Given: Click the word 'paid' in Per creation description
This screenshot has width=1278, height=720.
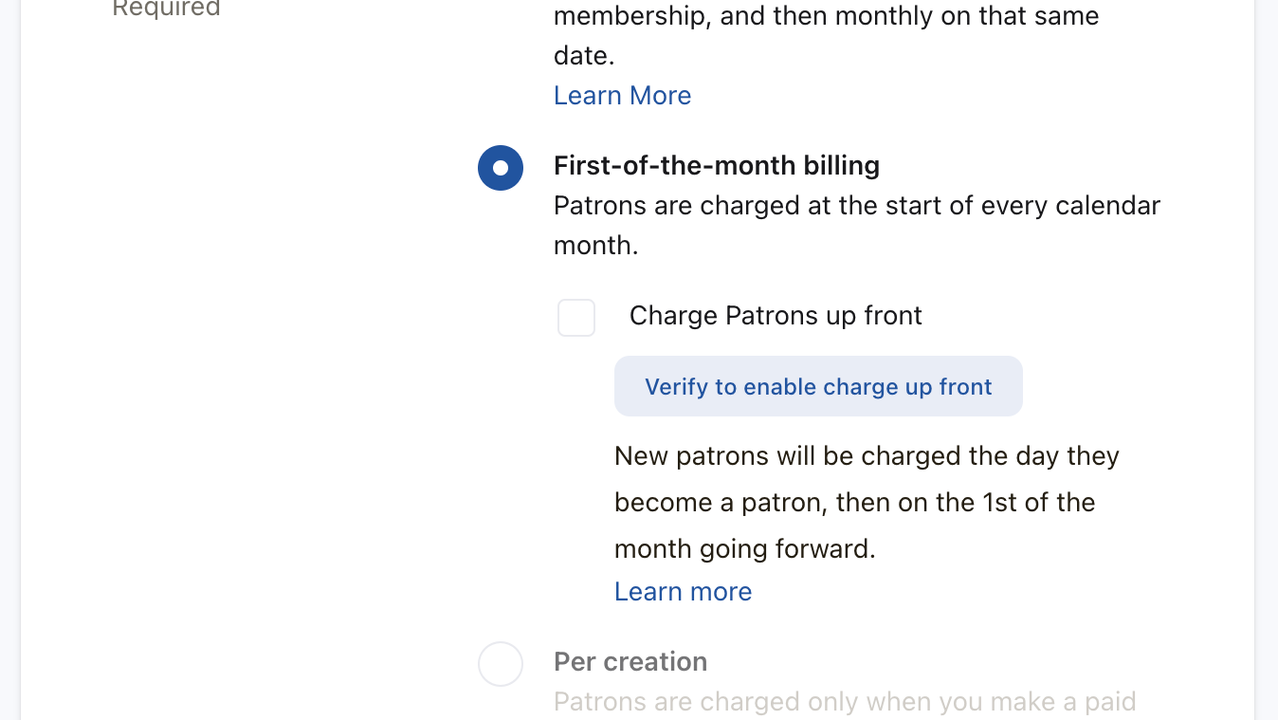Looking at the screenshot, I should click(1108, 702).
